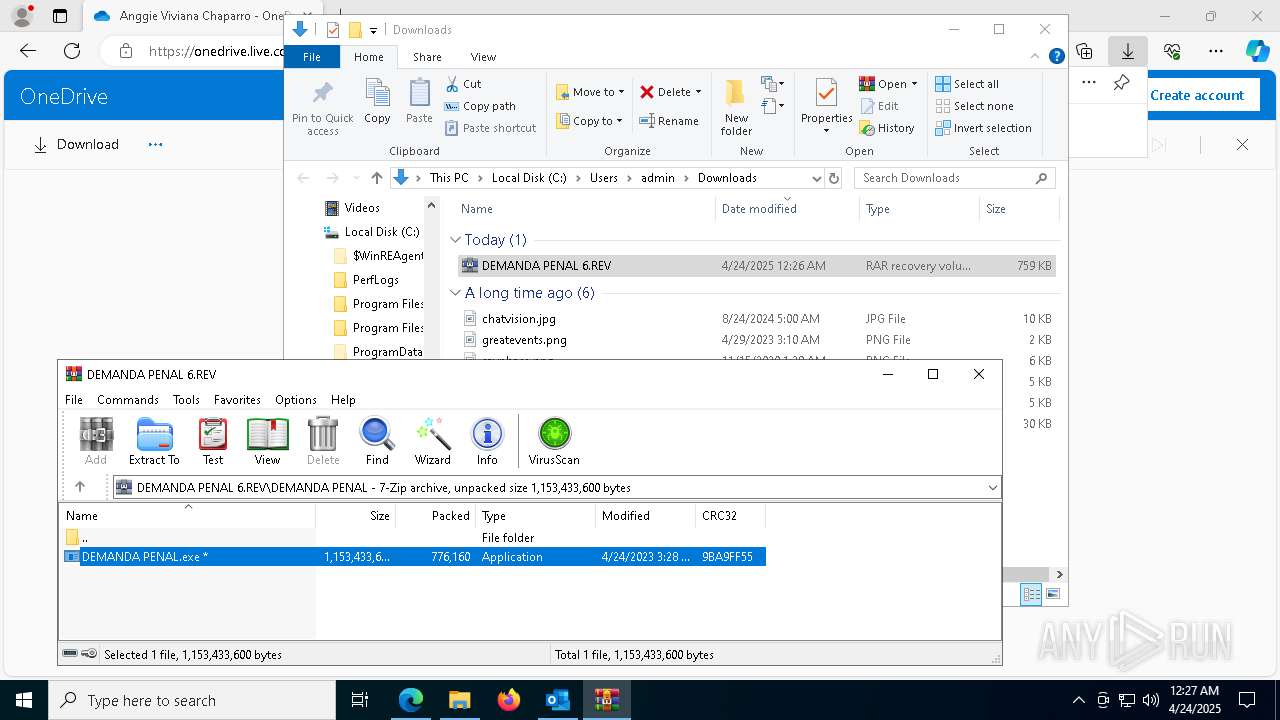Screen dimensions: 1280x720
Task: Click the Copy icon in Explorer ribbon
Action: [x=377, y=102]
